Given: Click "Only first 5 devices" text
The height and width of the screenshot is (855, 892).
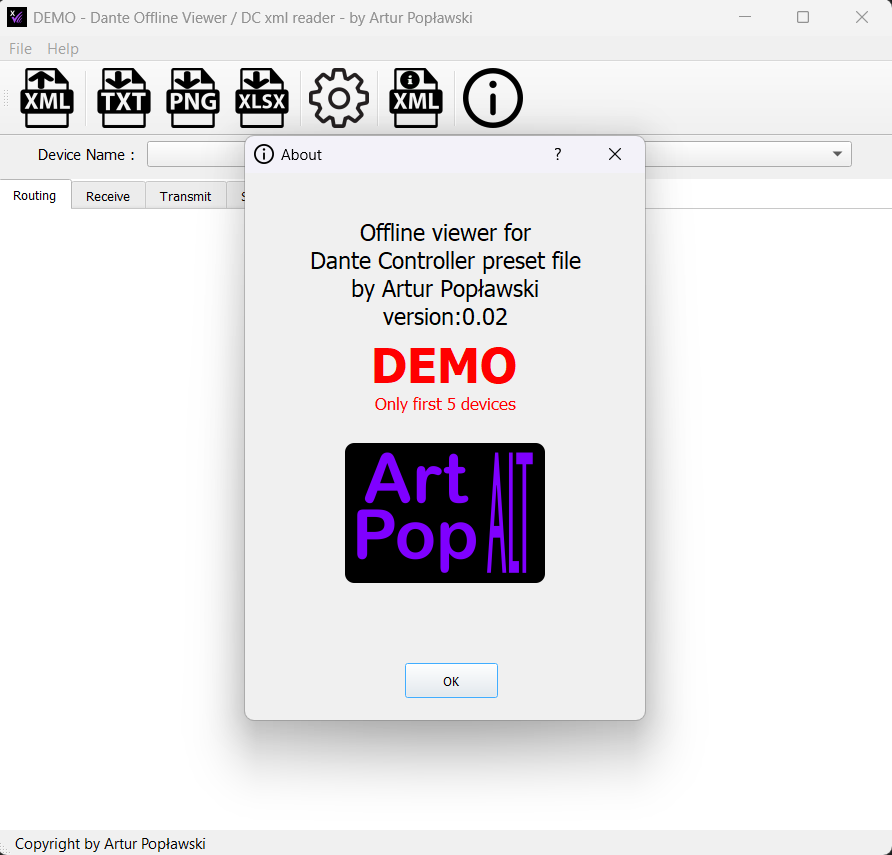Looking at the screenshot, I should (445, 404).
